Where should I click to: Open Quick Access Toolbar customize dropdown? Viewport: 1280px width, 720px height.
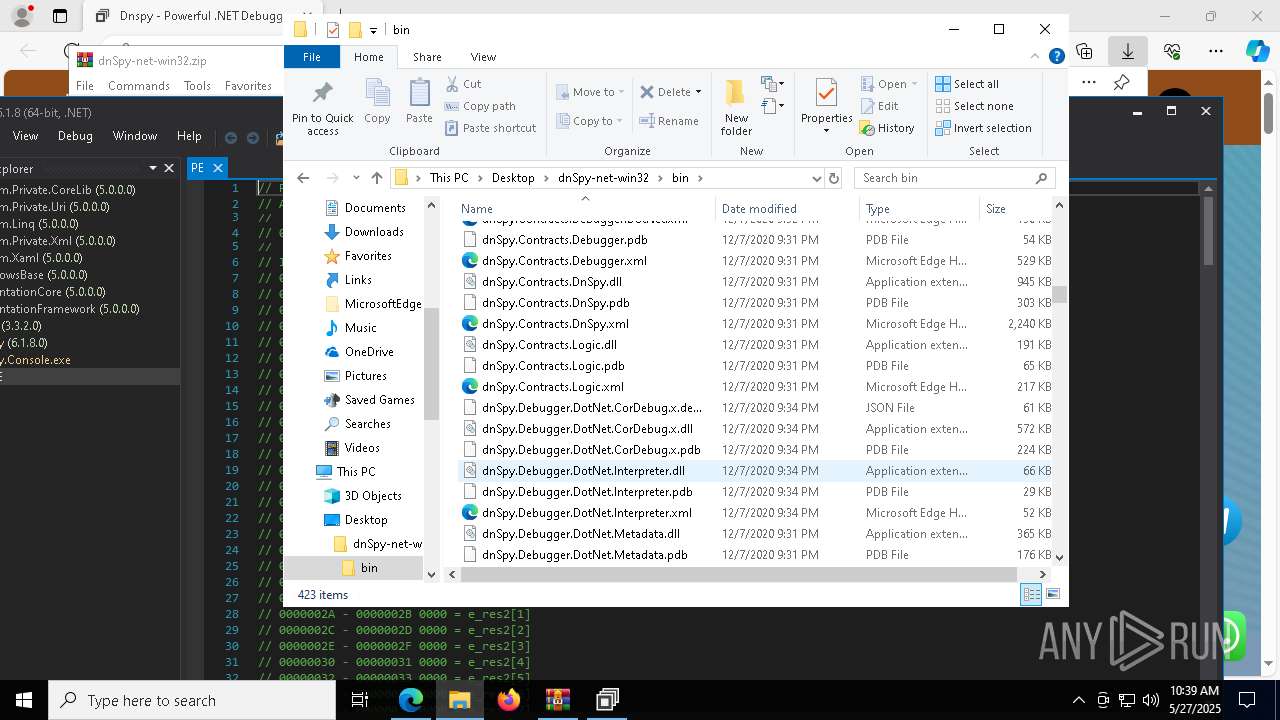tap(373, 30)
